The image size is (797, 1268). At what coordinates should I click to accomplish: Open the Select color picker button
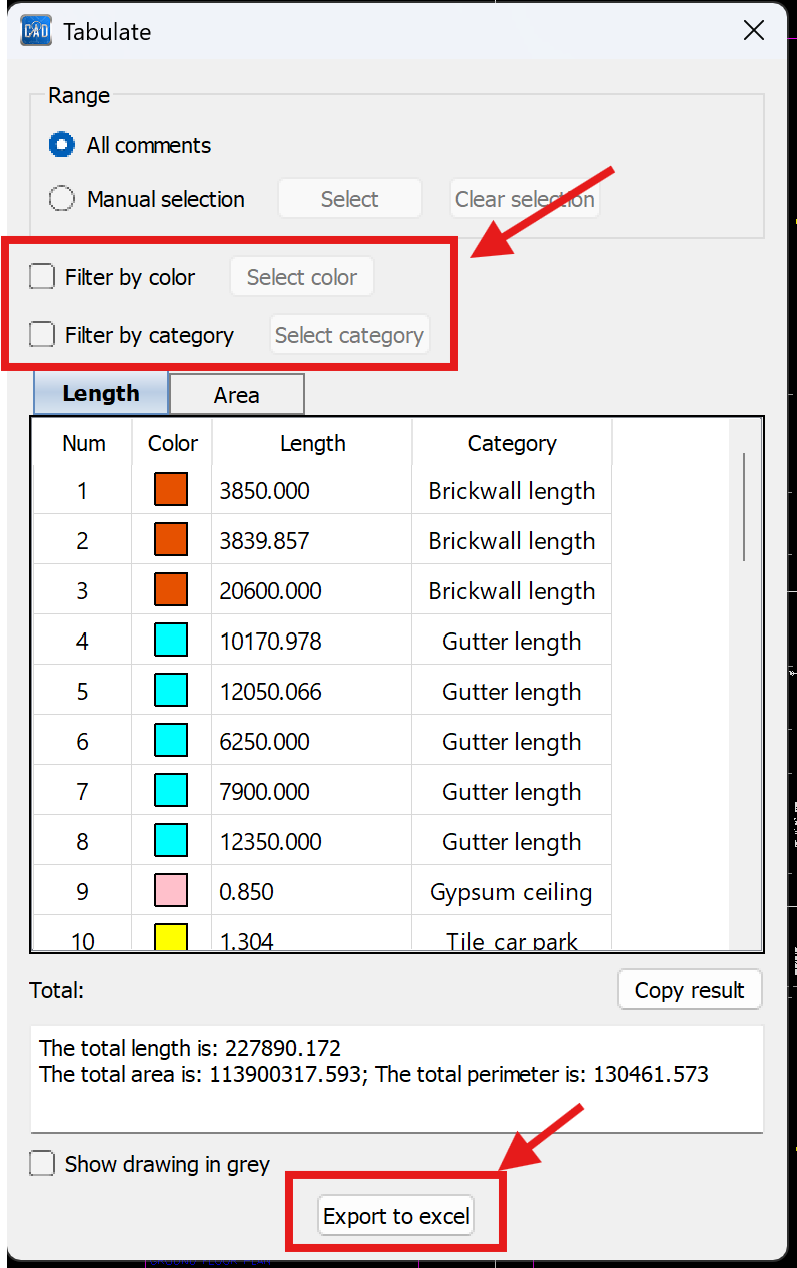point(301,277)
